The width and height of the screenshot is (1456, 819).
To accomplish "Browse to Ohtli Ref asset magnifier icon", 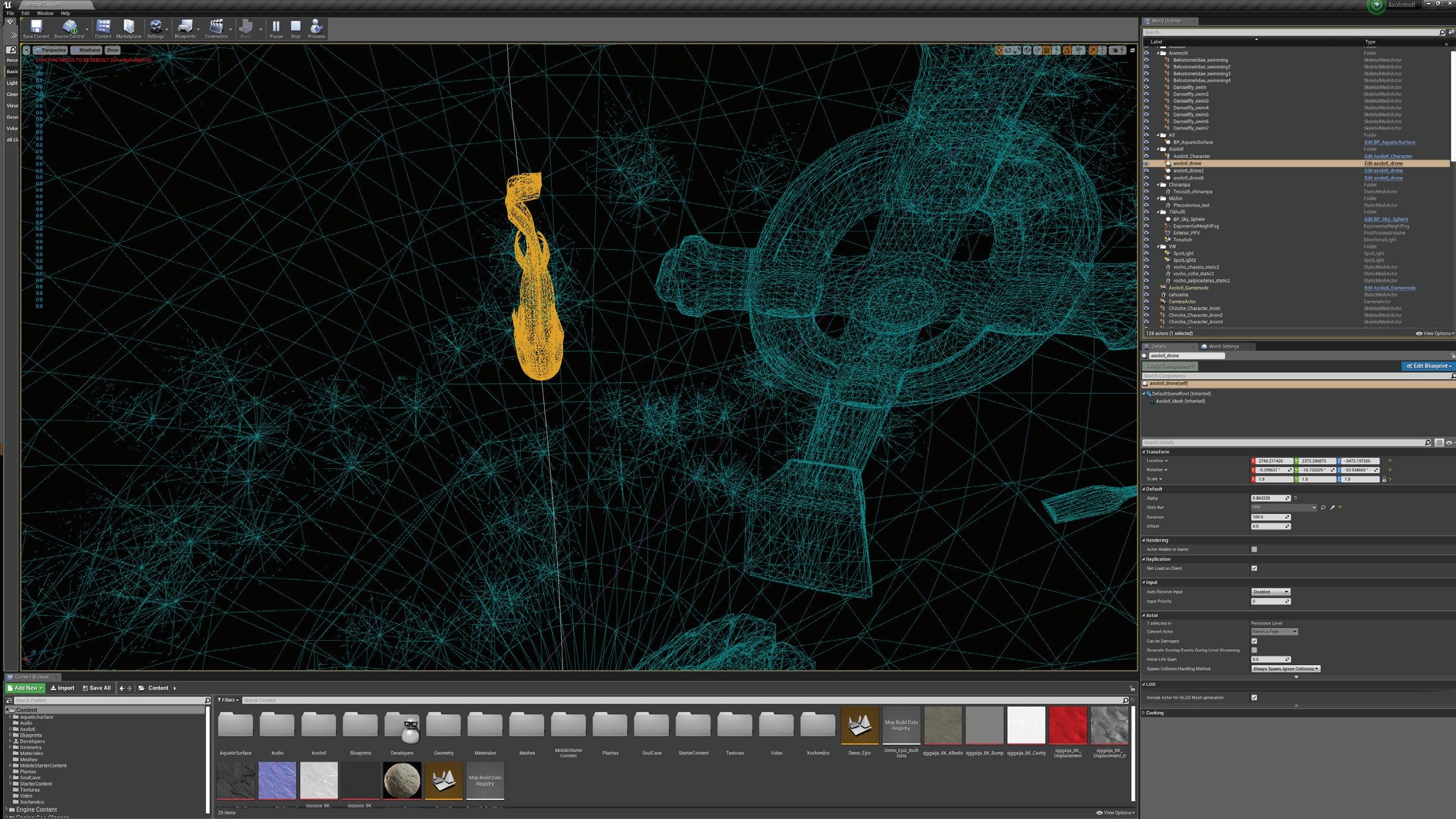I will [x=1323, y=508].
